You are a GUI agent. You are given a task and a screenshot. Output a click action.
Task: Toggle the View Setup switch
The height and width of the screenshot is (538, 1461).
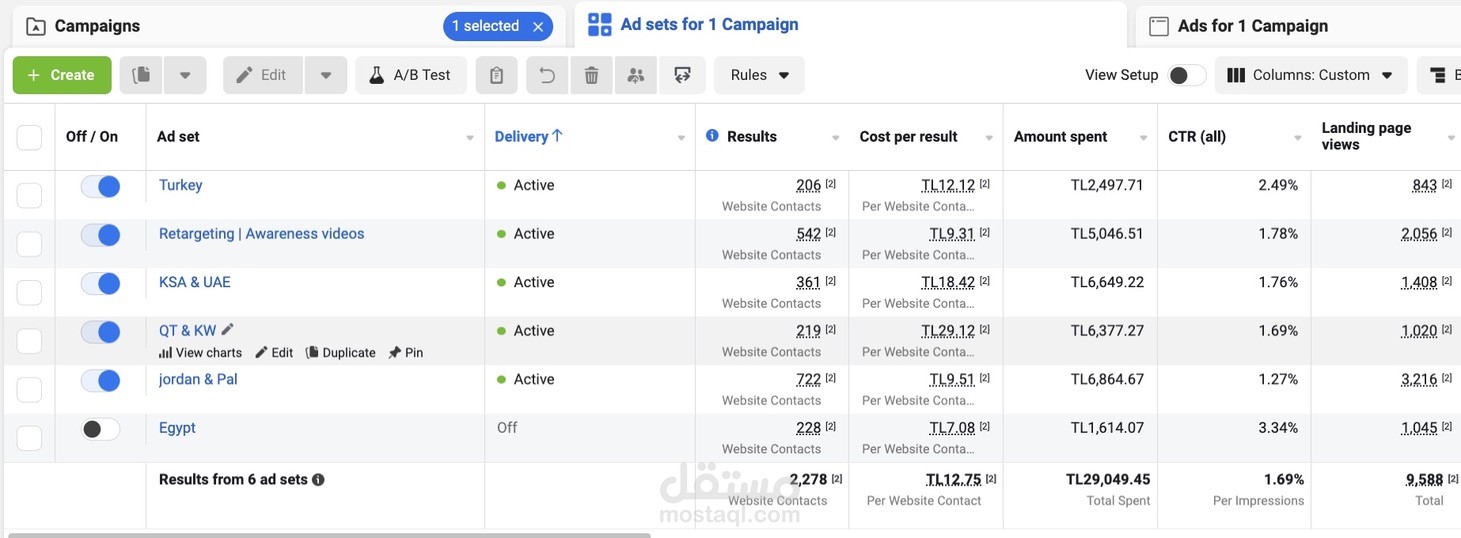click(x=1186, y=75)
